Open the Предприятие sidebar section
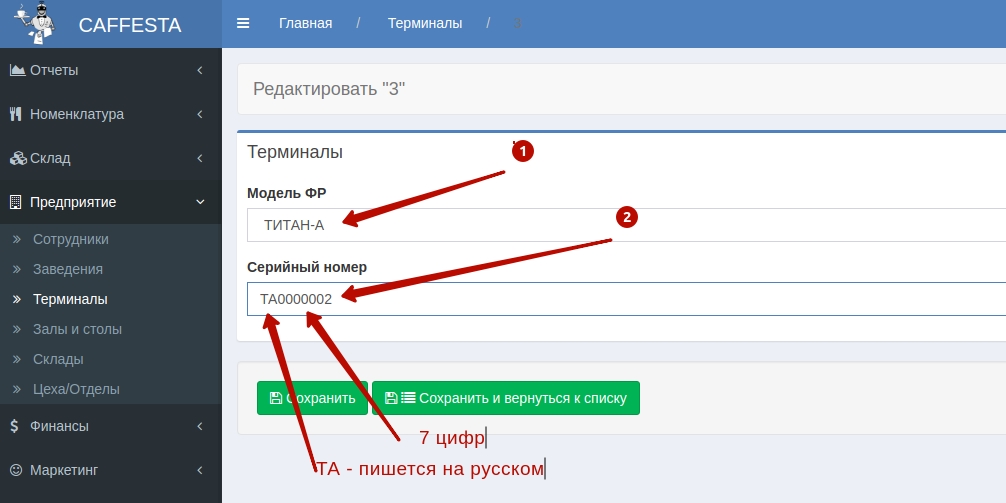The width and height of the screenshot is (1006, 503). click(111, 202)
